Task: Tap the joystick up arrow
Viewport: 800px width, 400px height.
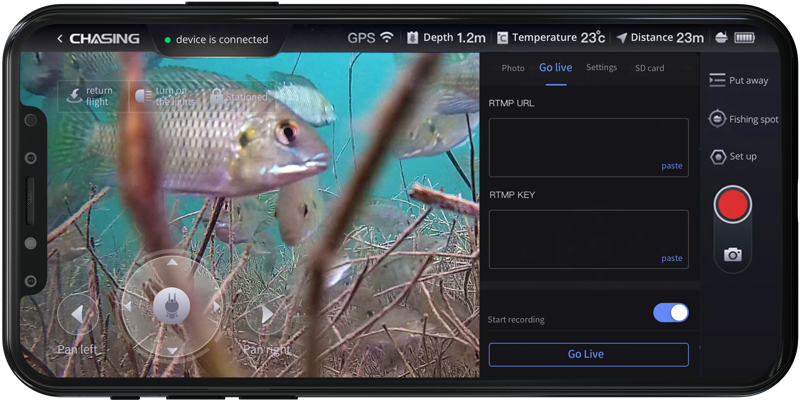Action: tap(172, 262)
